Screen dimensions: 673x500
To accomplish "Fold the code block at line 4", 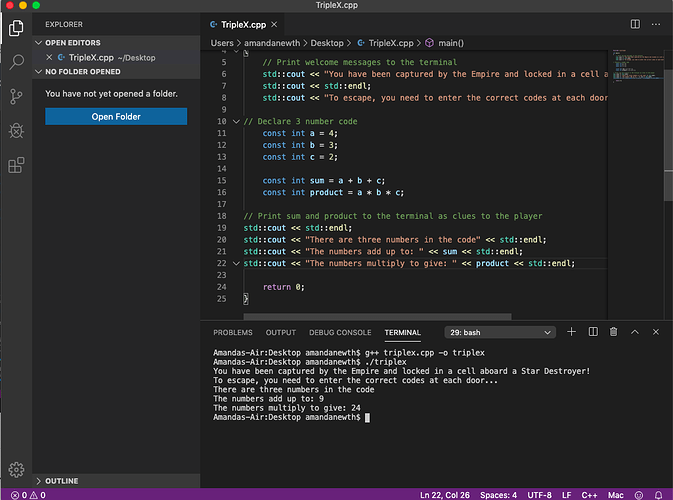I will (236, 52).
